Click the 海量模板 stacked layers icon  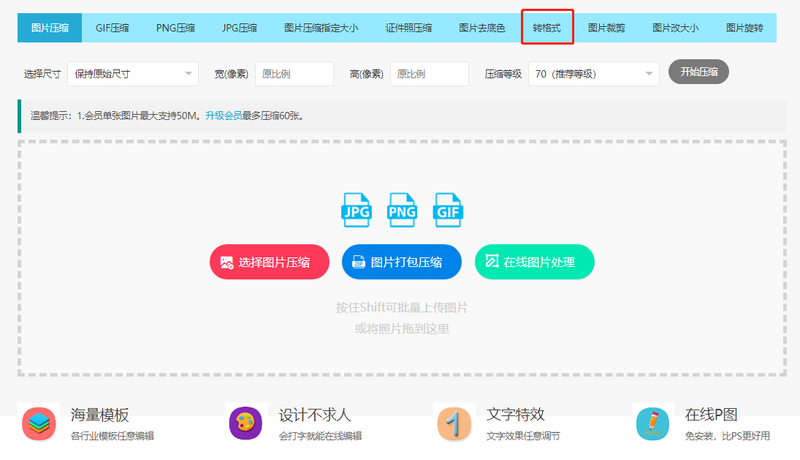point(39,423)
